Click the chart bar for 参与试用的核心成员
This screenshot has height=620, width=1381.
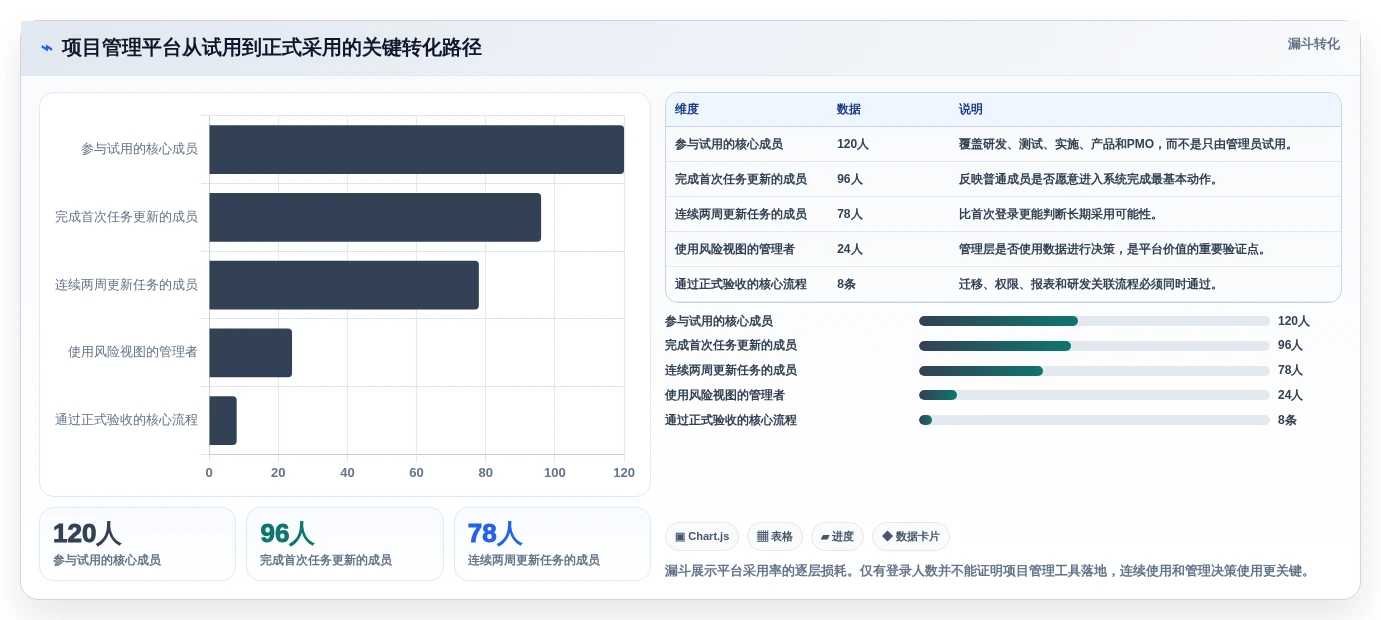[416, 149]
